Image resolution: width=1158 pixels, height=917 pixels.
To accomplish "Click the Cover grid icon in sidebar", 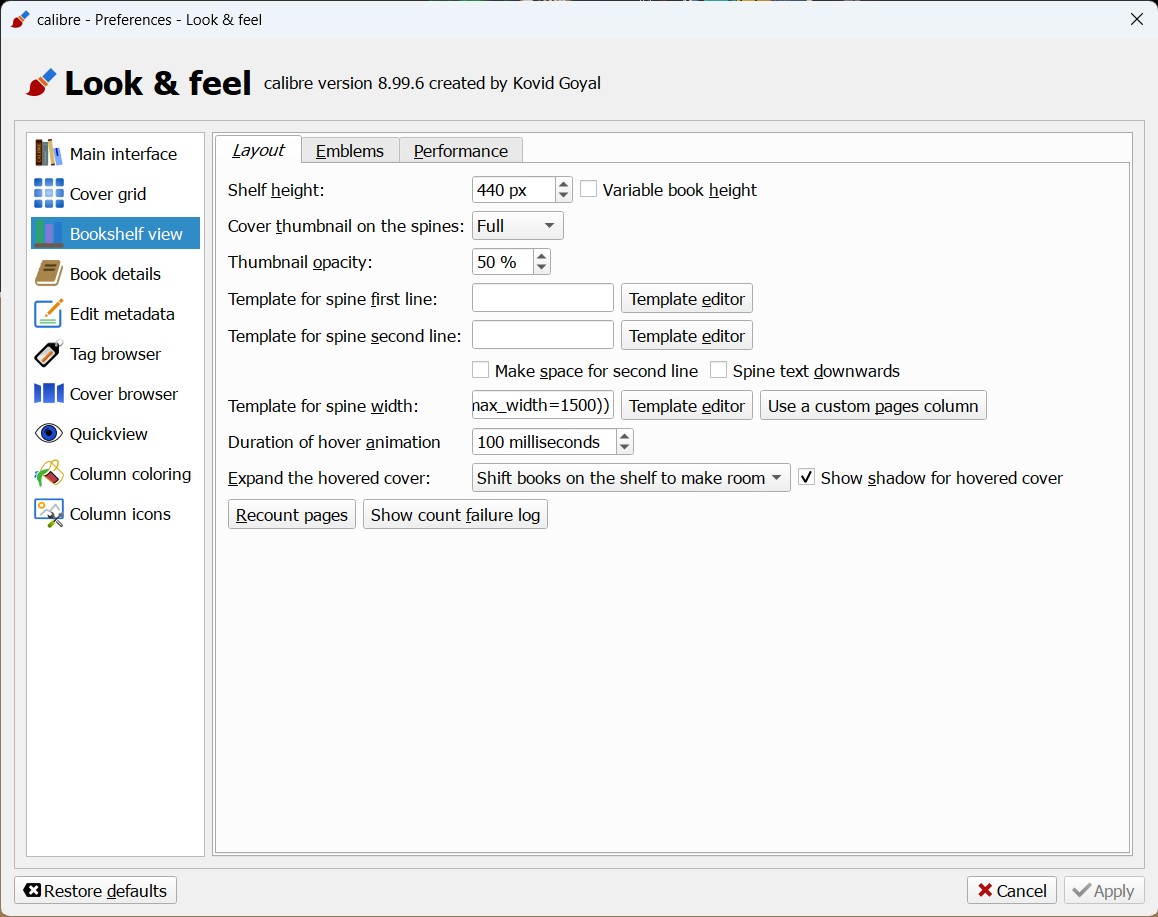I will (49, 193).
